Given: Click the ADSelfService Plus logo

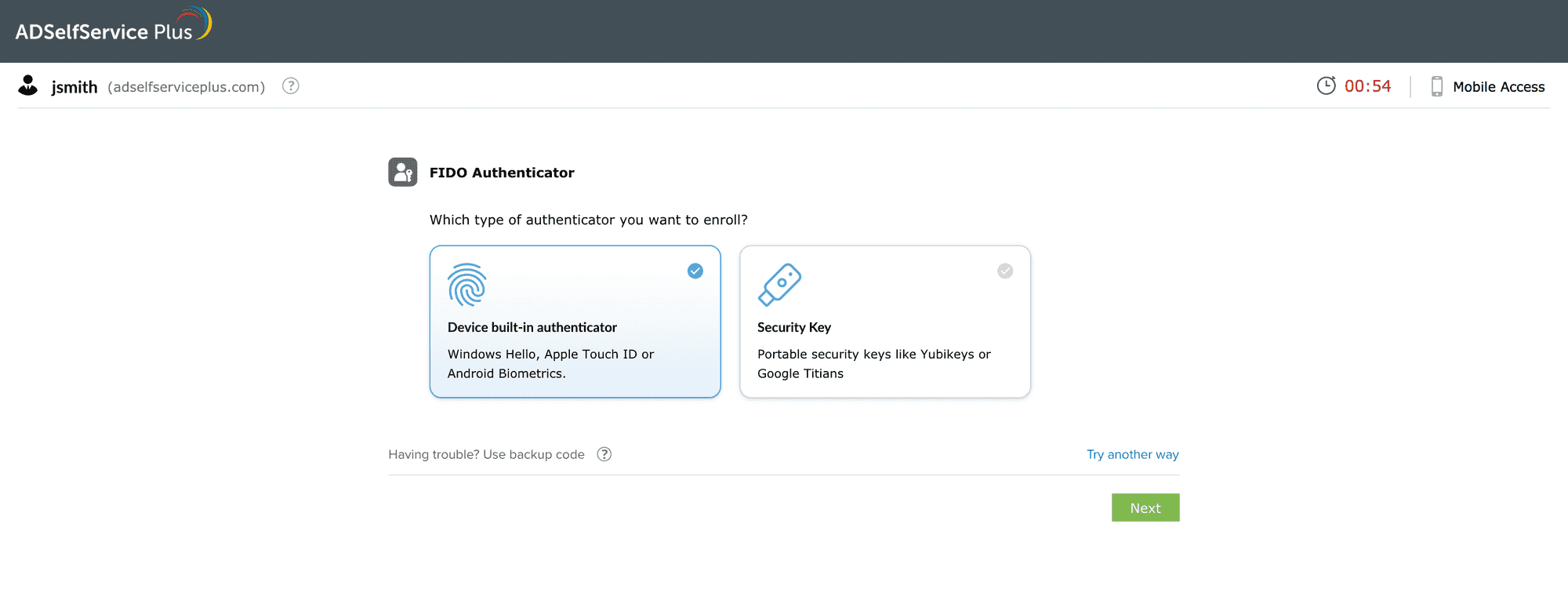Looking at the screenshot, I should 114,25.
